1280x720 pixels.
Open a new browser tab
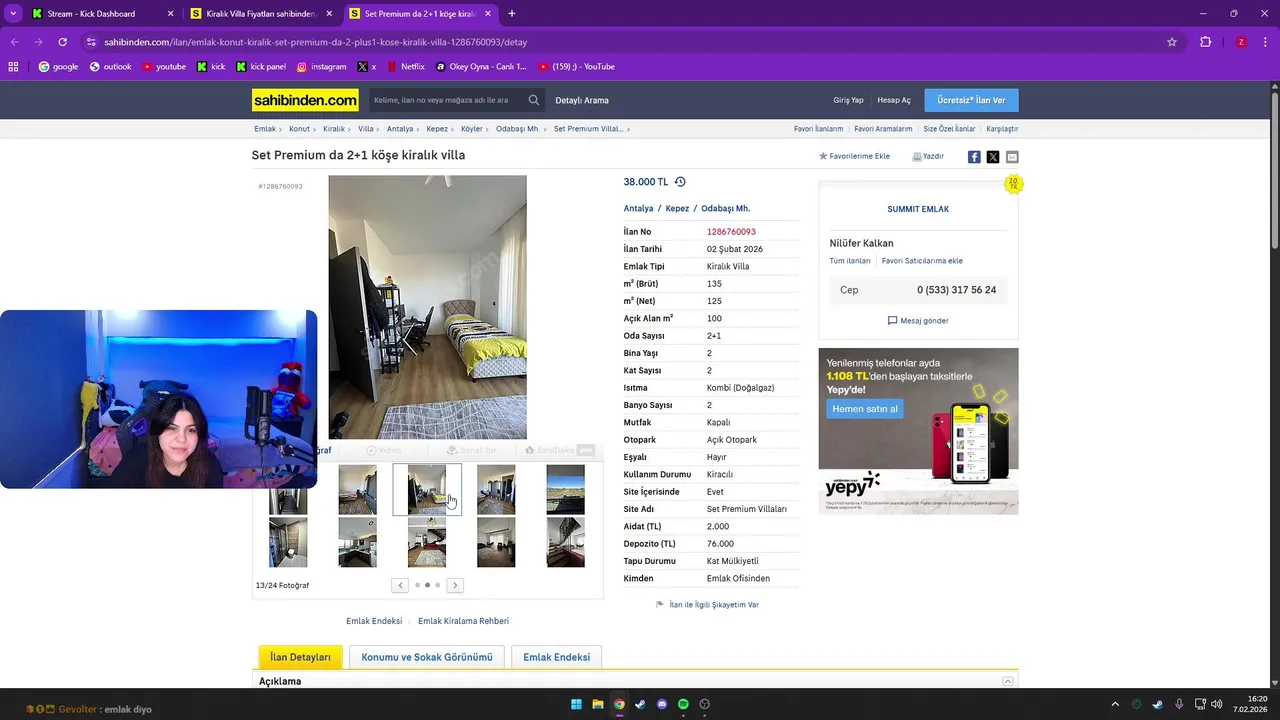point(512,14)
